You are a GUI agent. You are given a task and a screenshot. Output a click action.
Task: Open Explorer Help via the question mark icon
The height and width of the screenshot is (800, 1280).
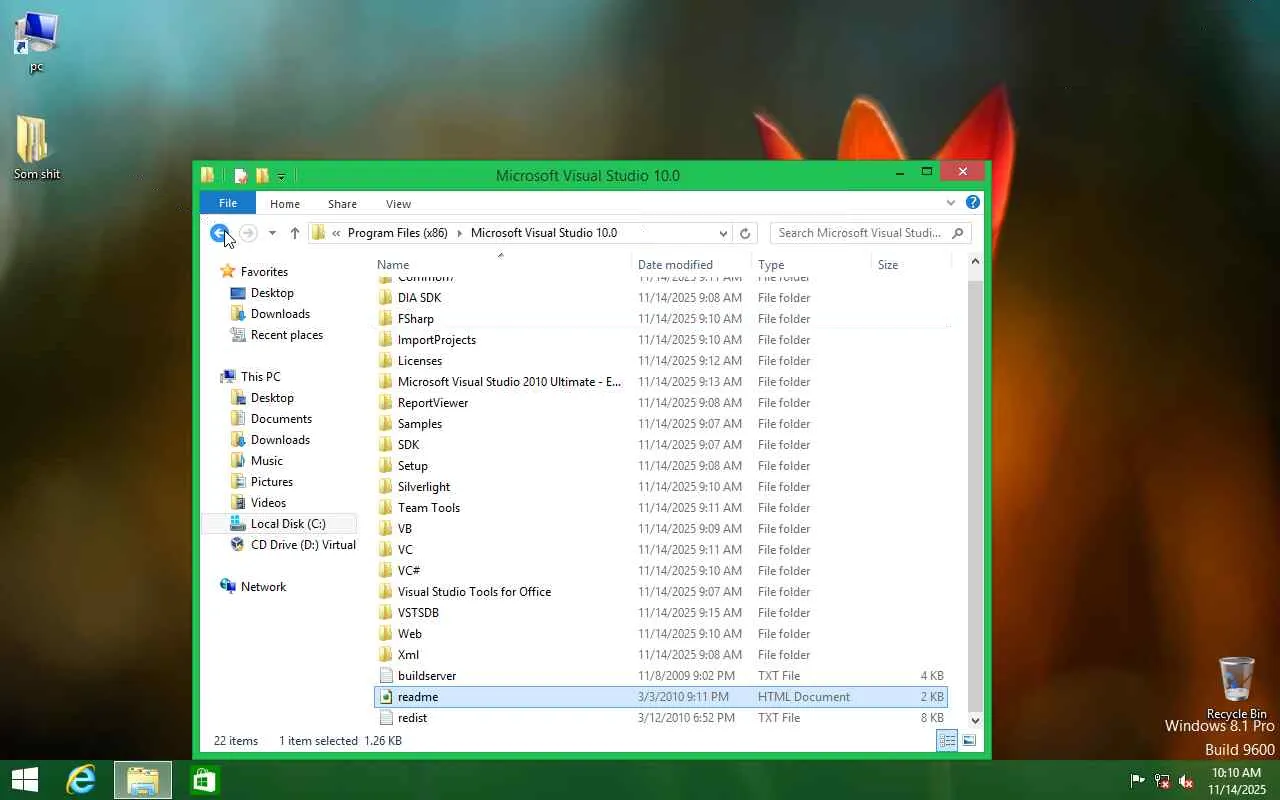972,203
